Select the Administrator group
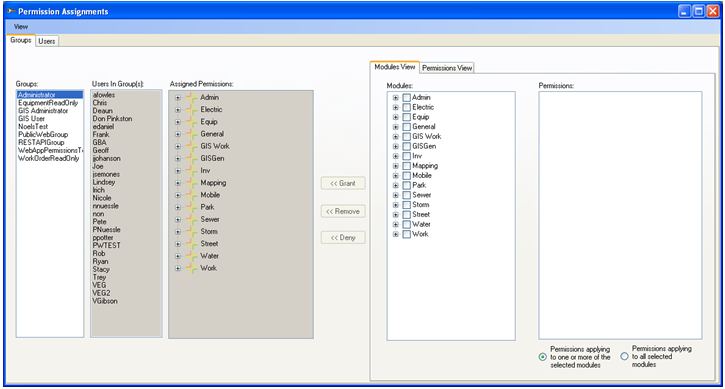This screenshot has width=725, height=389. (50, 95)
